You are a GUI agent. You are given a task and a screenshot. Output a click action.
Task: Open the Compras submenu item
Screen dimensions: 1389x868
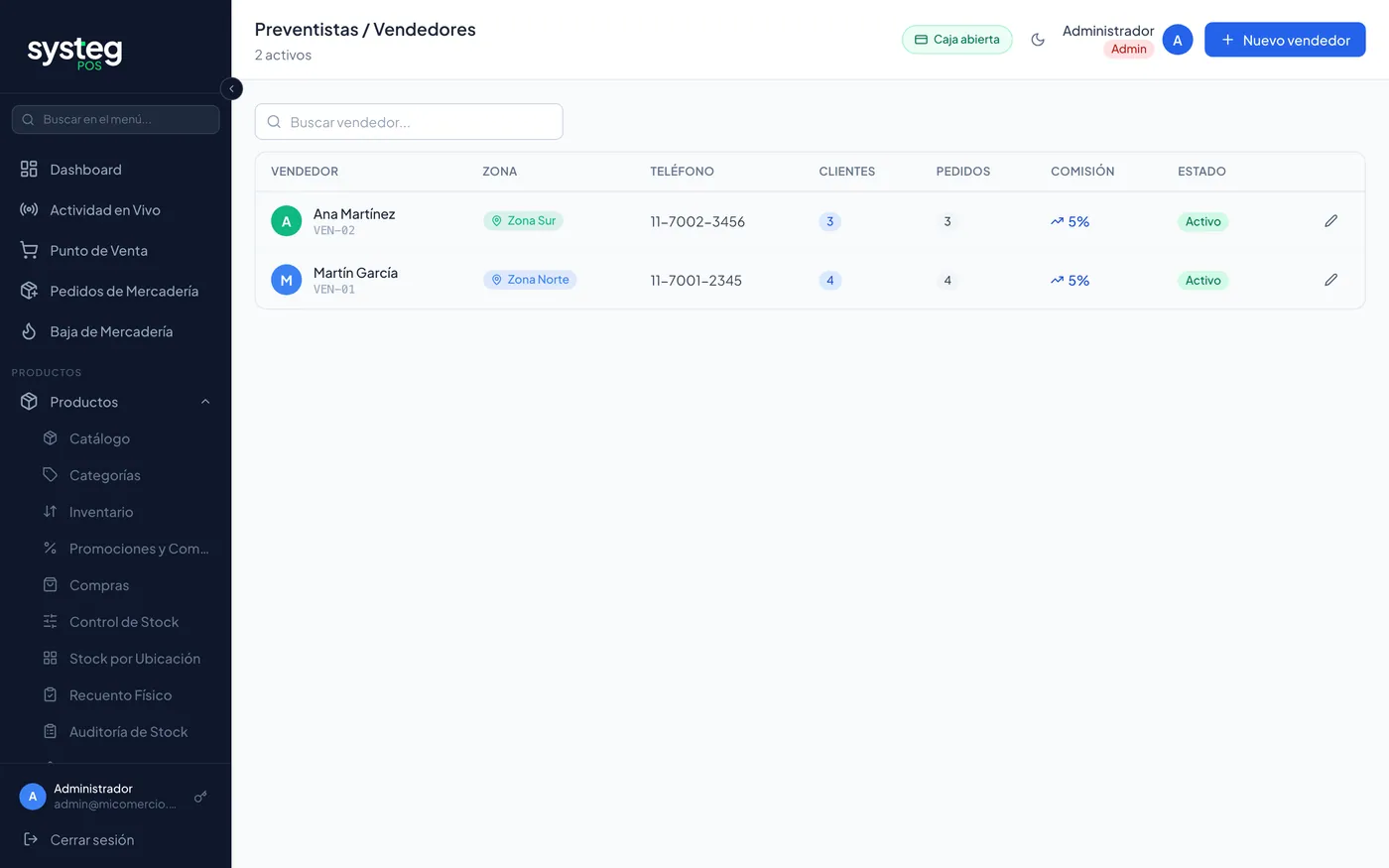(x=127, y=585)
